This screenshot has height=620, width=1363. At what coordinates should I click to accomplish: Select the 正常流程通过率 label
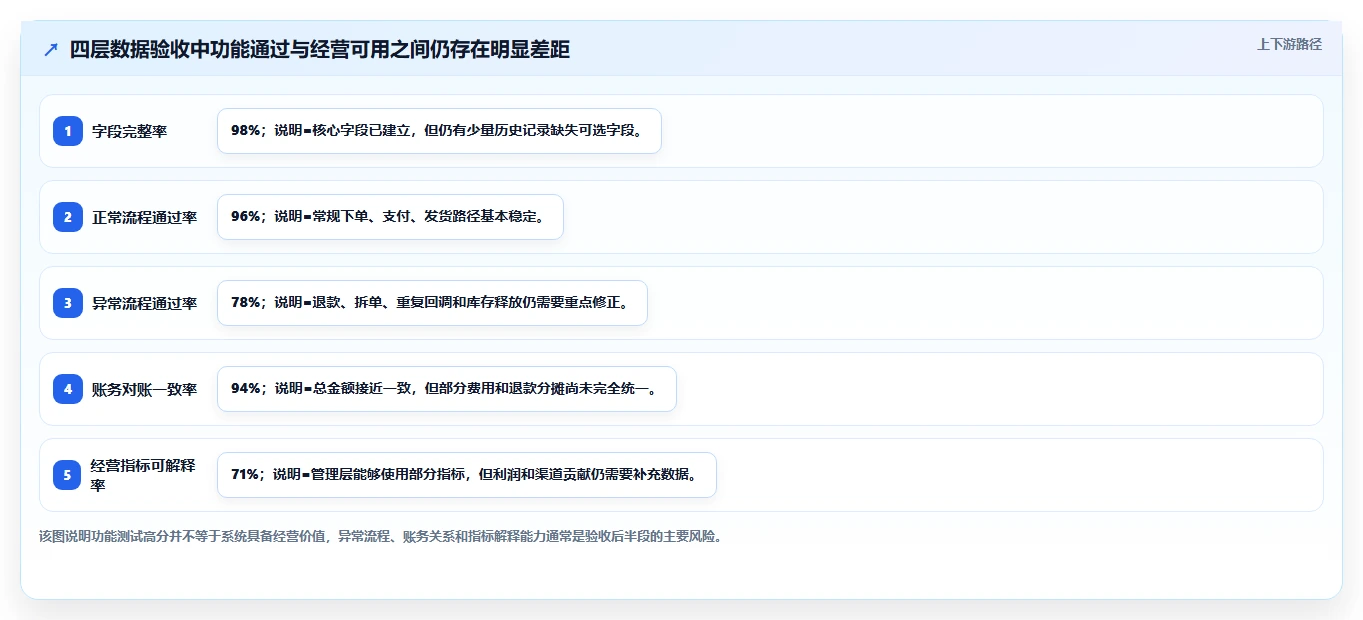tap(145, 217)
